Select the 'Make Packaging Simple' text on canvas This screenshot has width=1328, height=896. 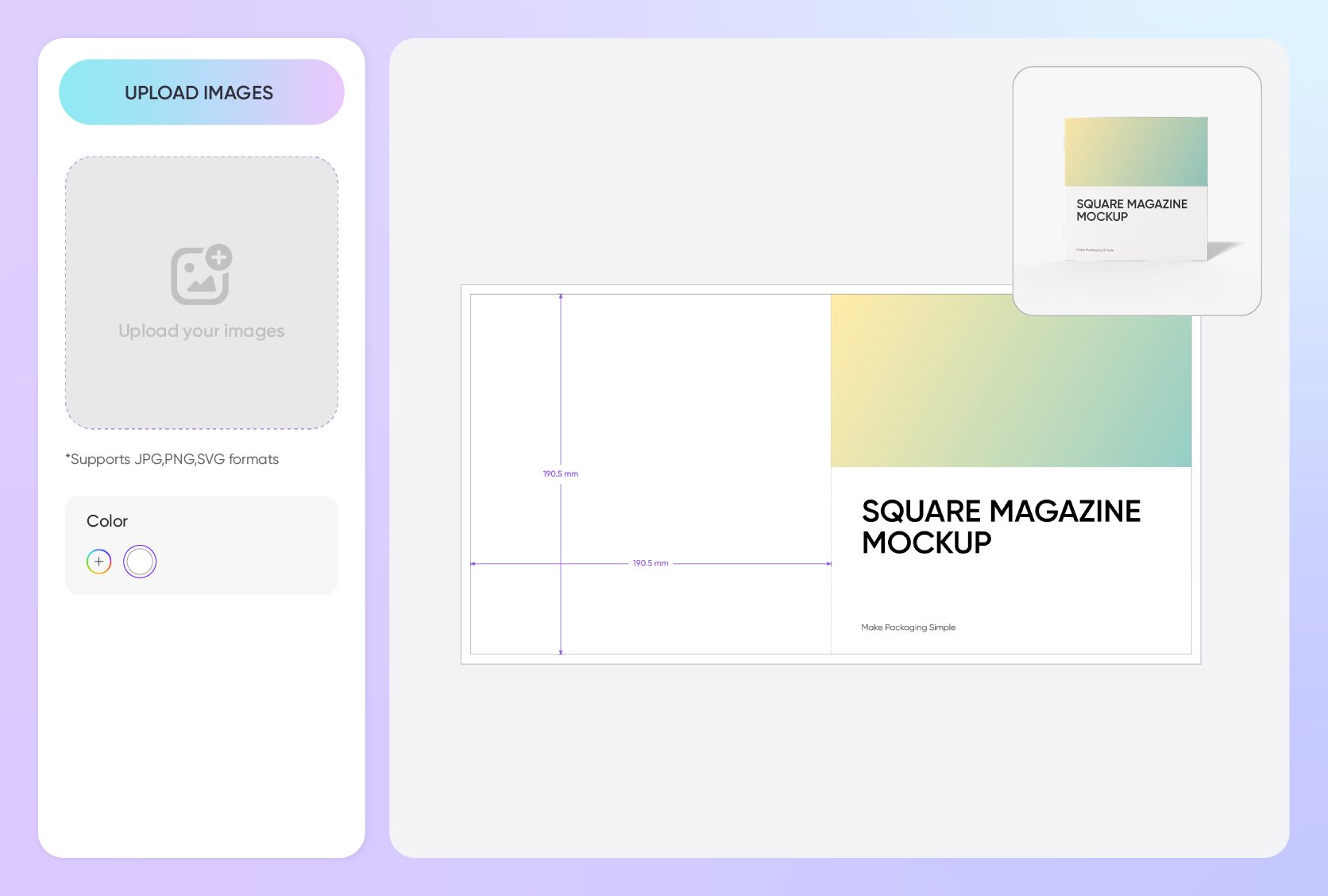point(908,628)
